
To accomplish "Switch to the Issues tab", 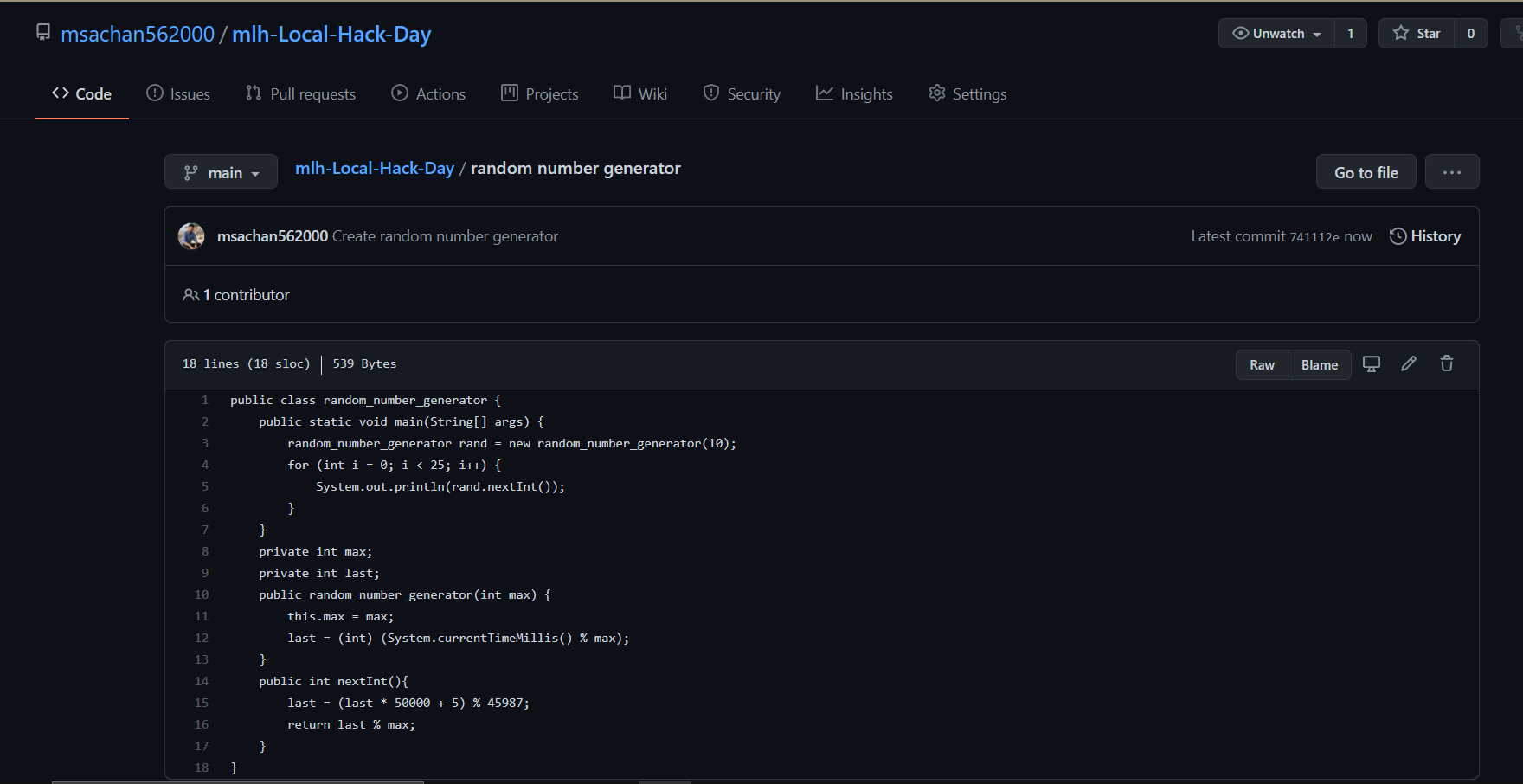I will point(178,93).
